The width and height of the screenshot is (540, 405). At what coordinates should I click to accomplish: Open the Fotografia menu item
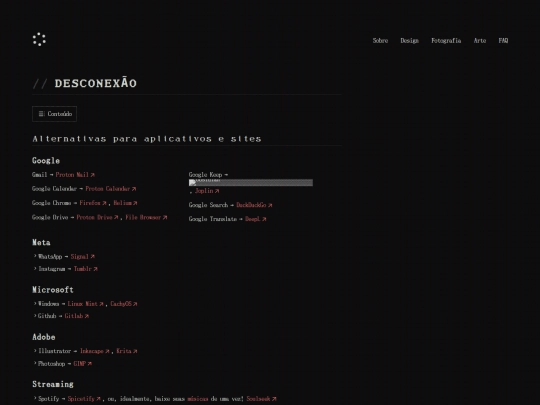tap(446, 41)
